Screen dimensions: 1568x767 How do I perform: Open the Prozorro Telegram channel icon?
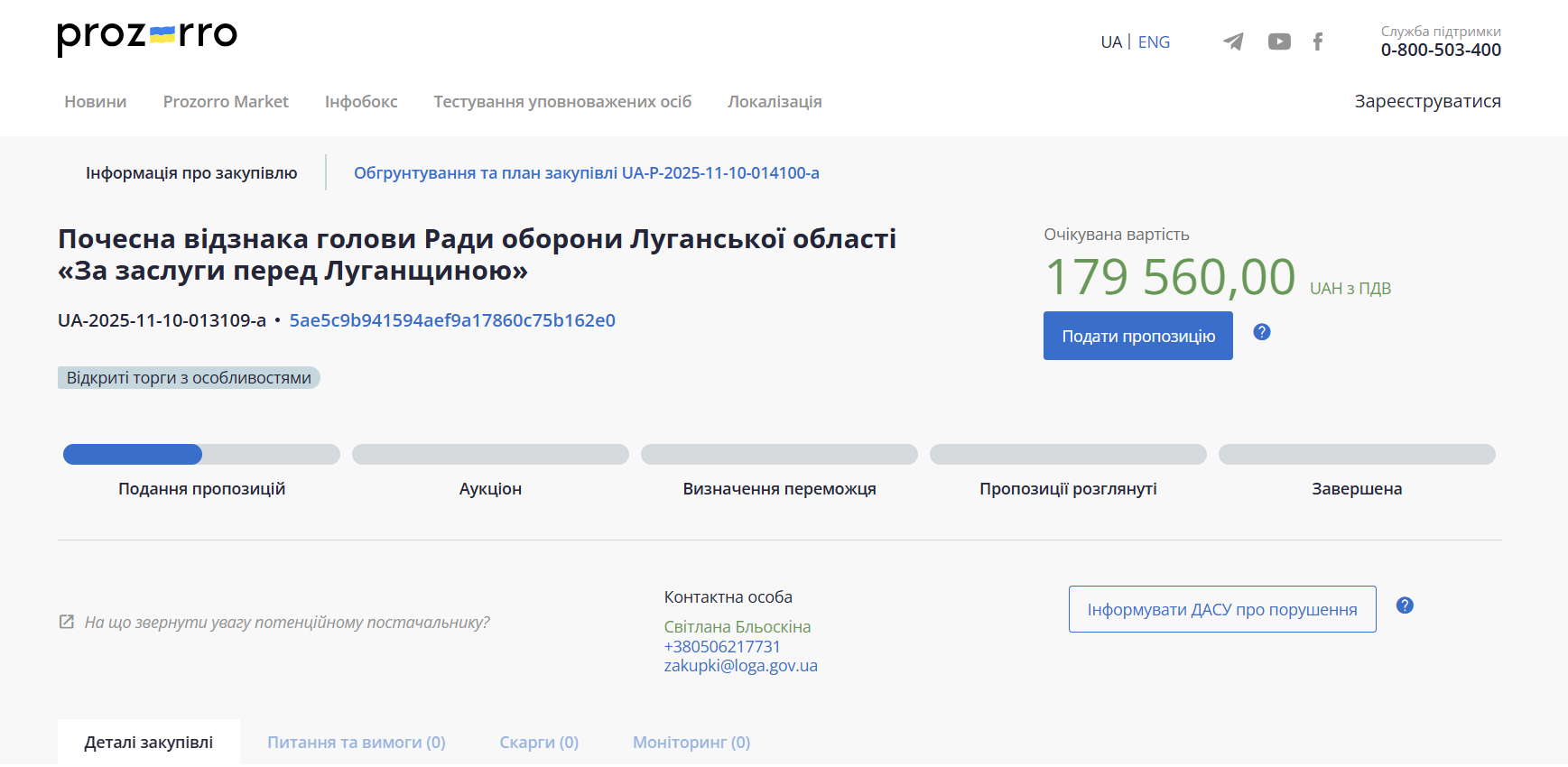click(1233, 42)
